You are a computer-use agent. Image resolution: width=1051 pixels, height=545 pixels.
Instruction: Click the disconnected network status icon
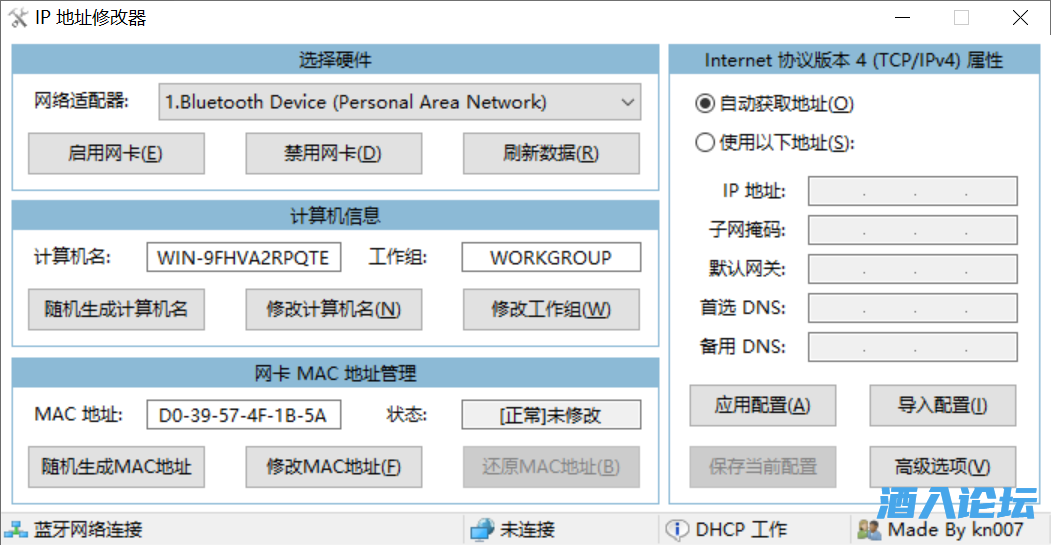482,530
